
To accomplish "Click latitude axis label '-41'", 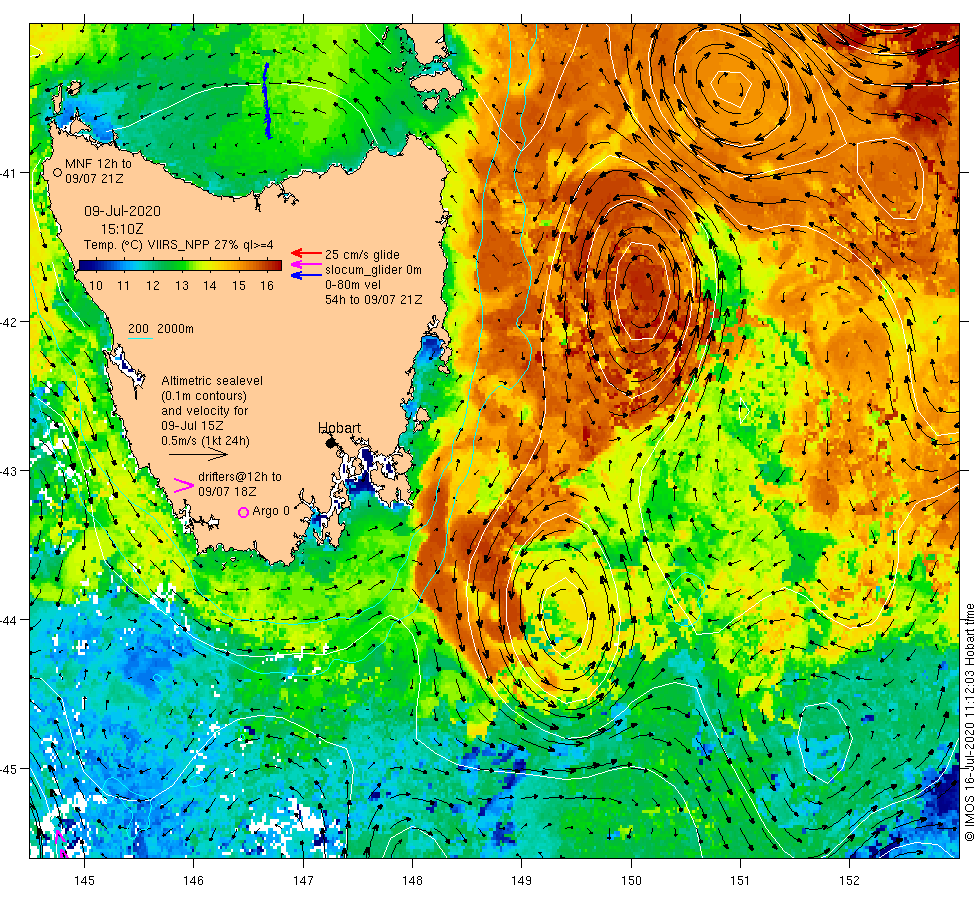I will 9,173.
